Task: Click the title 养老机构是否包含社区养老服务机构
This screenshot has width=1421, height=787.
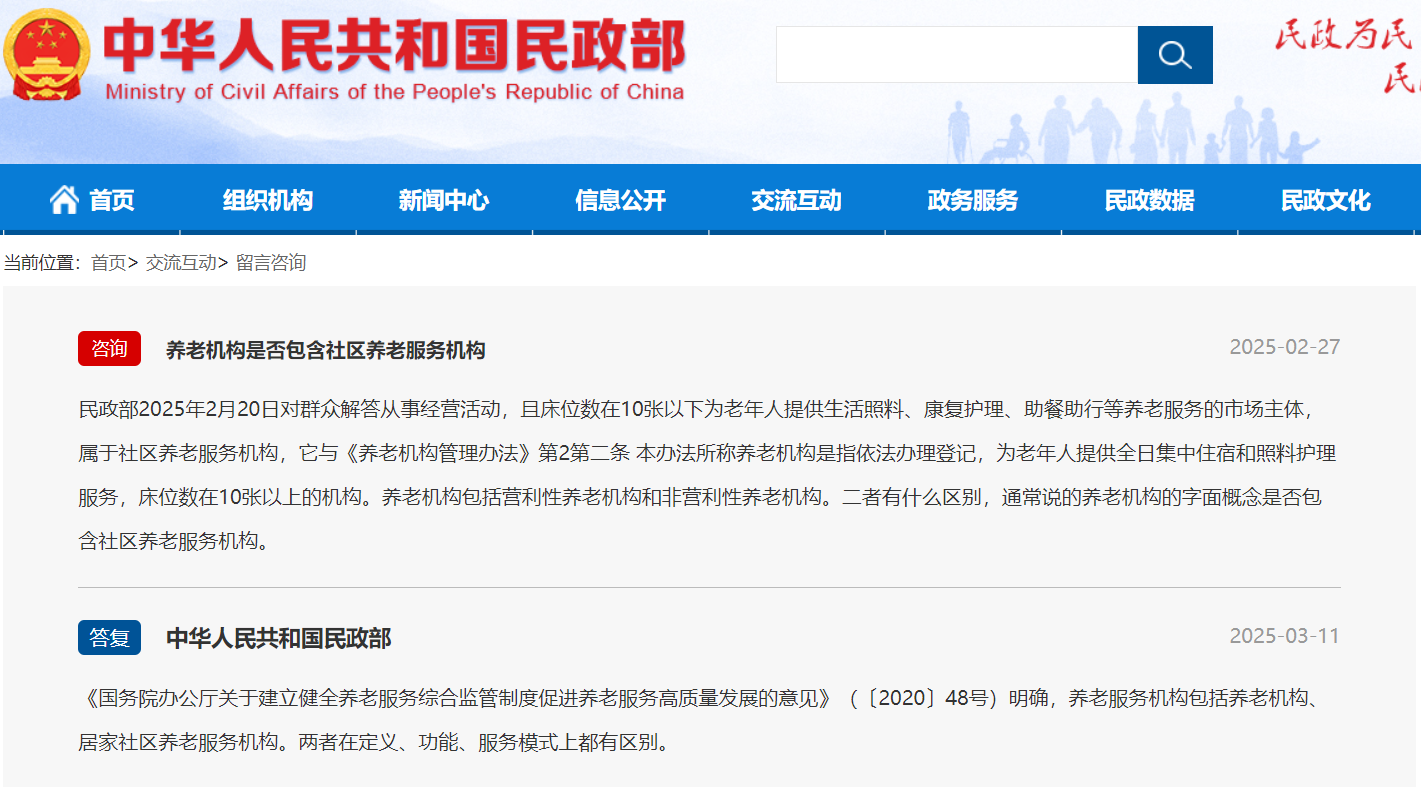Action: click(x=326, y=350)
